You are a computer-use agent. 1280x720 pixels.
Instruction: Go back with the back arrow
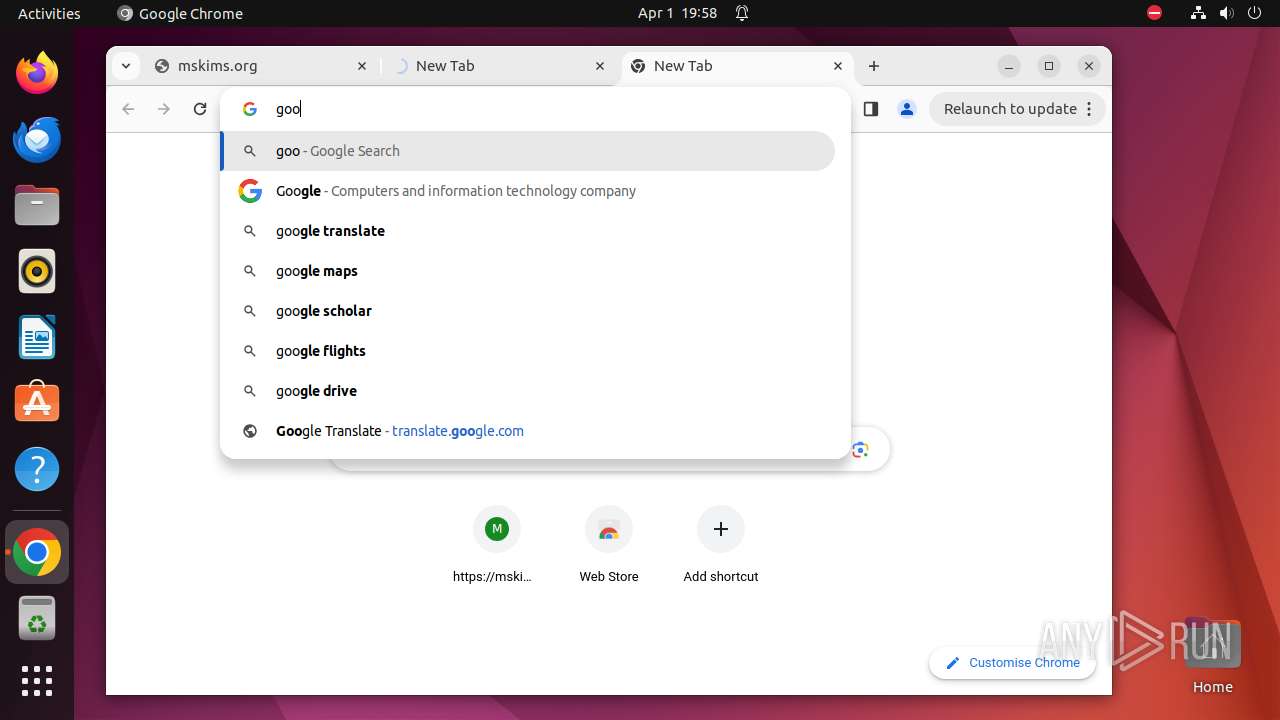point(128,109)
